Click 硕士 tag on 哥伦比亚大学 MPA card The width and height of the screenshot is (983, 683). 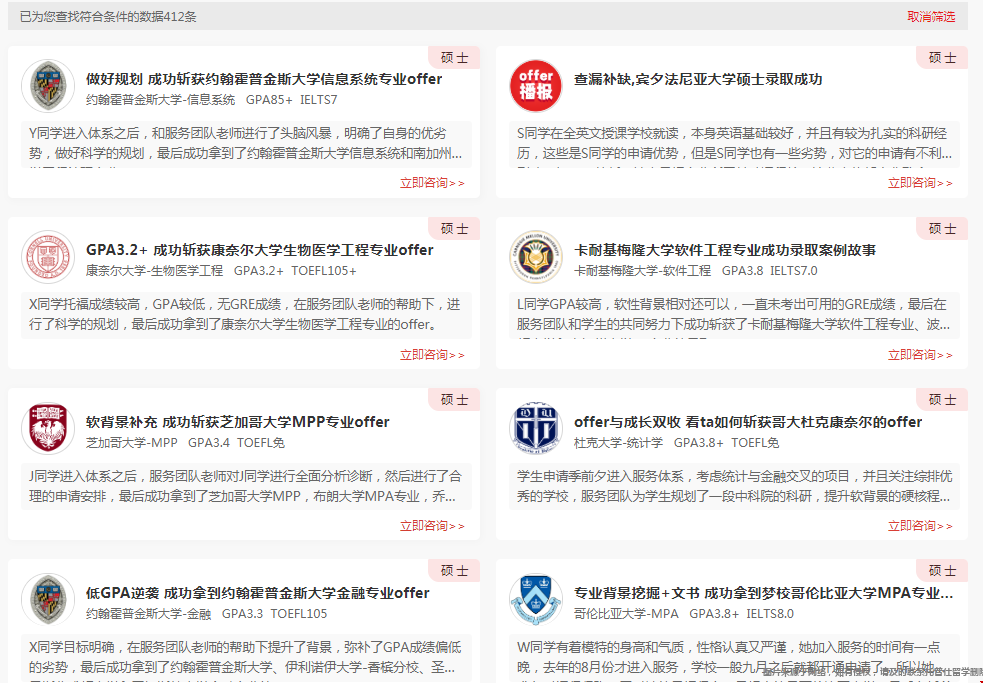pyautogui.click(x=942, y=571)
